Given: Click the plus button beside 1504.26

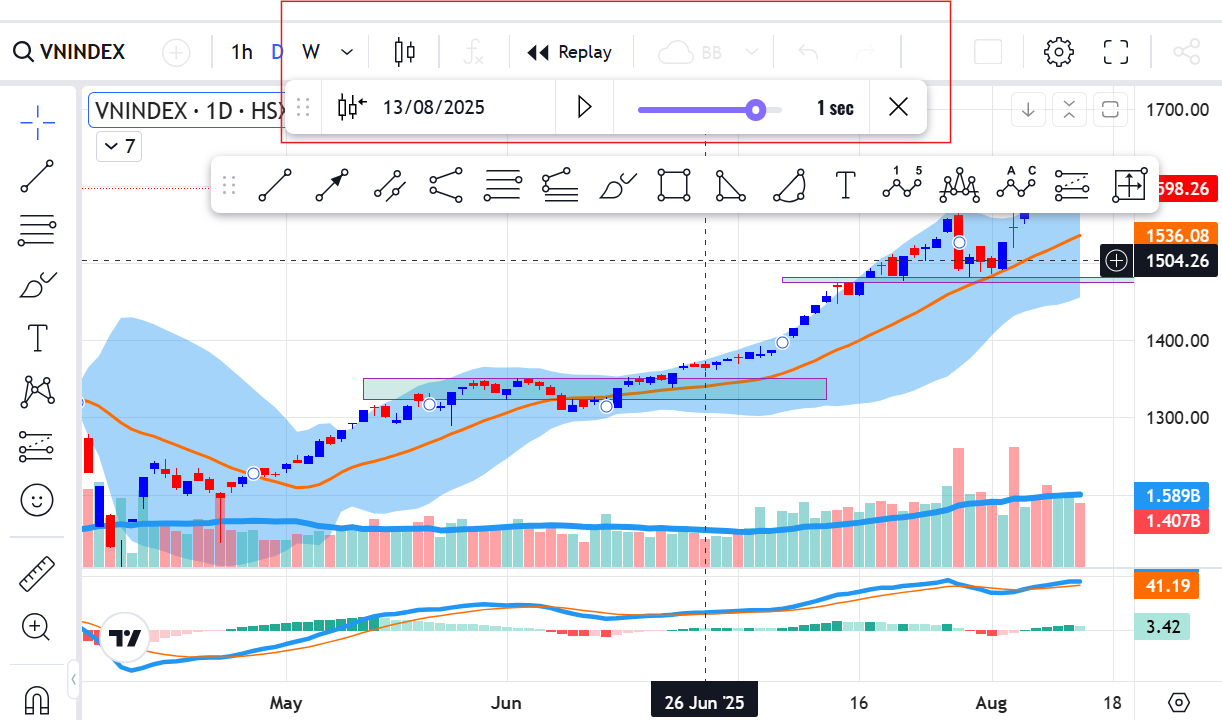Looking at the screenshot, I should coord(1117,261).
